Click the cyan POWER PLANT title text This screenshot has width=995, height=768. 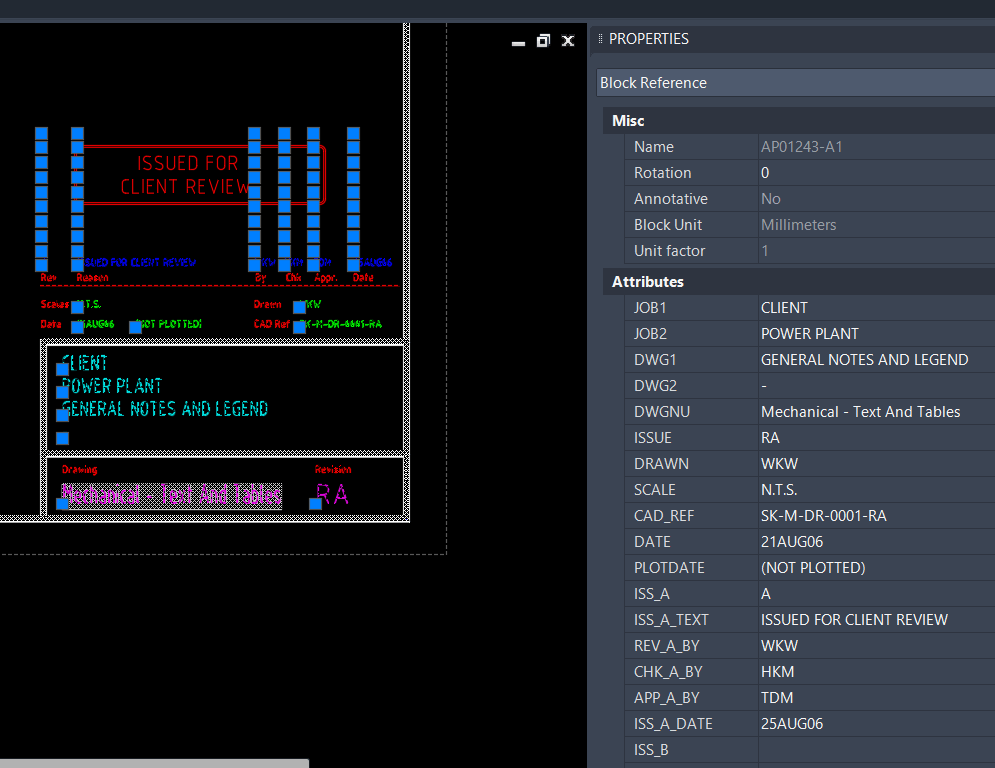coord(112,386)
